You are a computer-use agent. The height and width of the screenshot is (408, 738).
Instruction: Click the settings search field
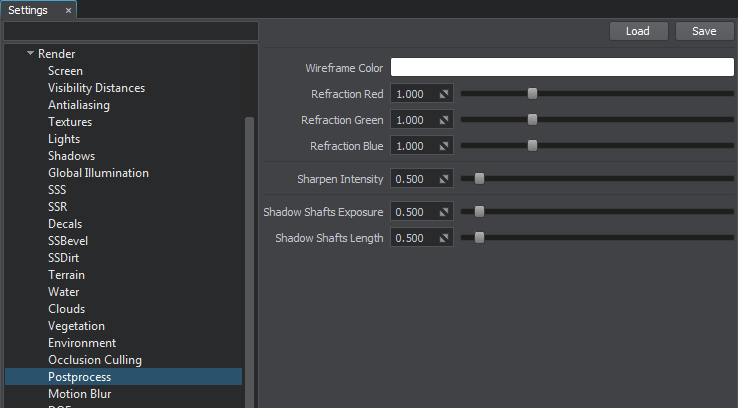pyautogui.click(x=130, y=32)
